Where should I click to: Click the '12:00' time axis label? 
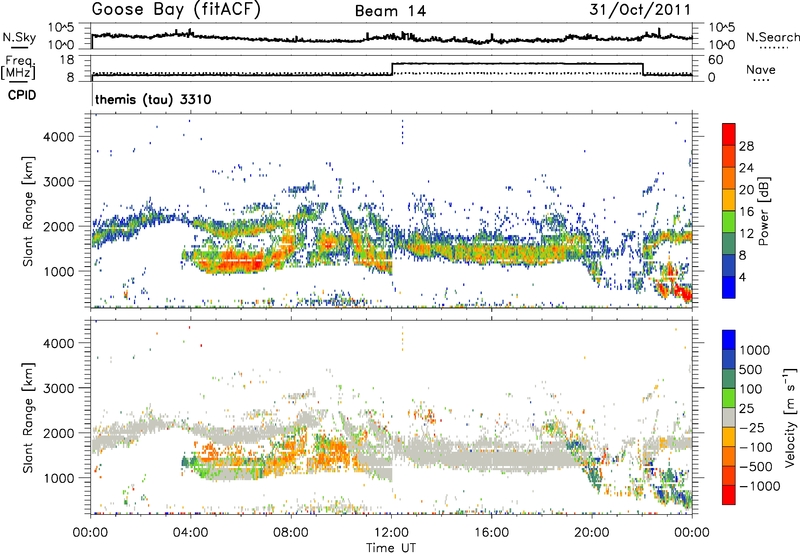(x=391, y=533)
